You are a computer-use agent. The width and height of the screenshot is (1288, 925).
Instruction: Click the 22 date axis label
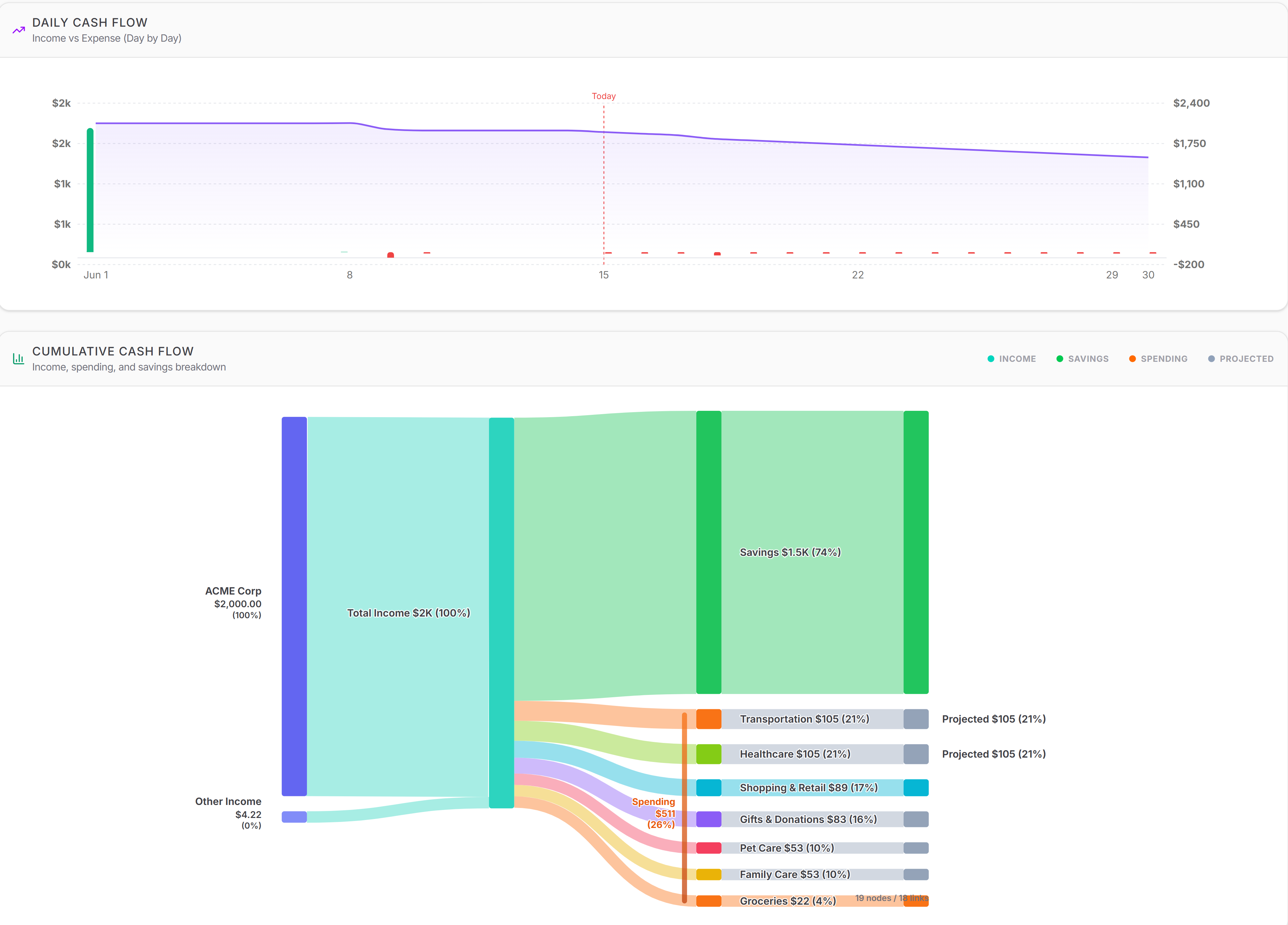[858, 274]
